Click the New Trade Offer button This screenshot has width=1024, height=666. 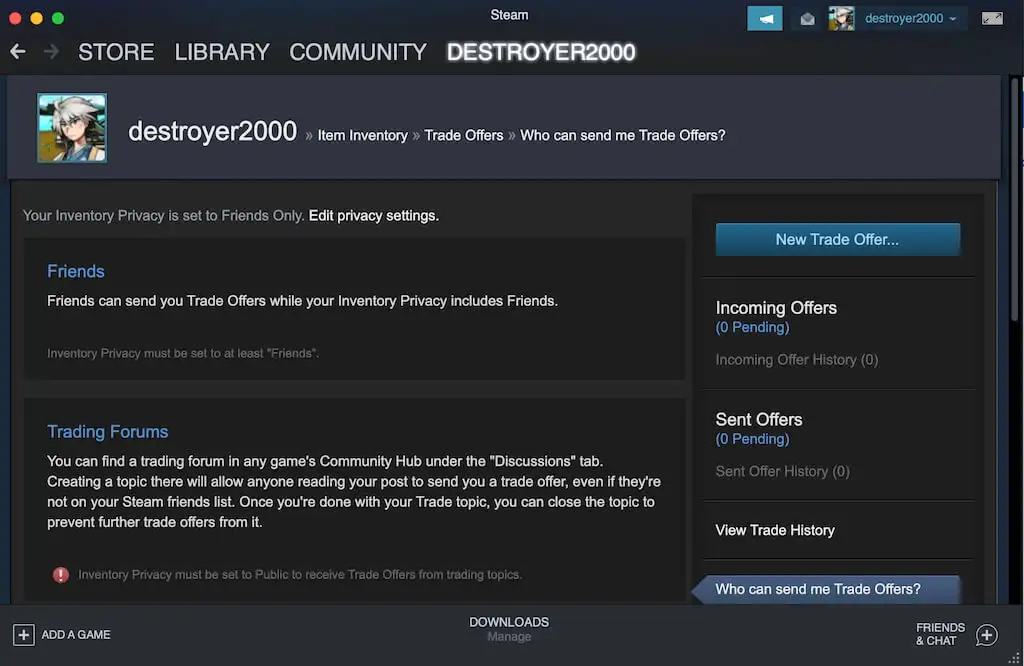tap(838, 240)
